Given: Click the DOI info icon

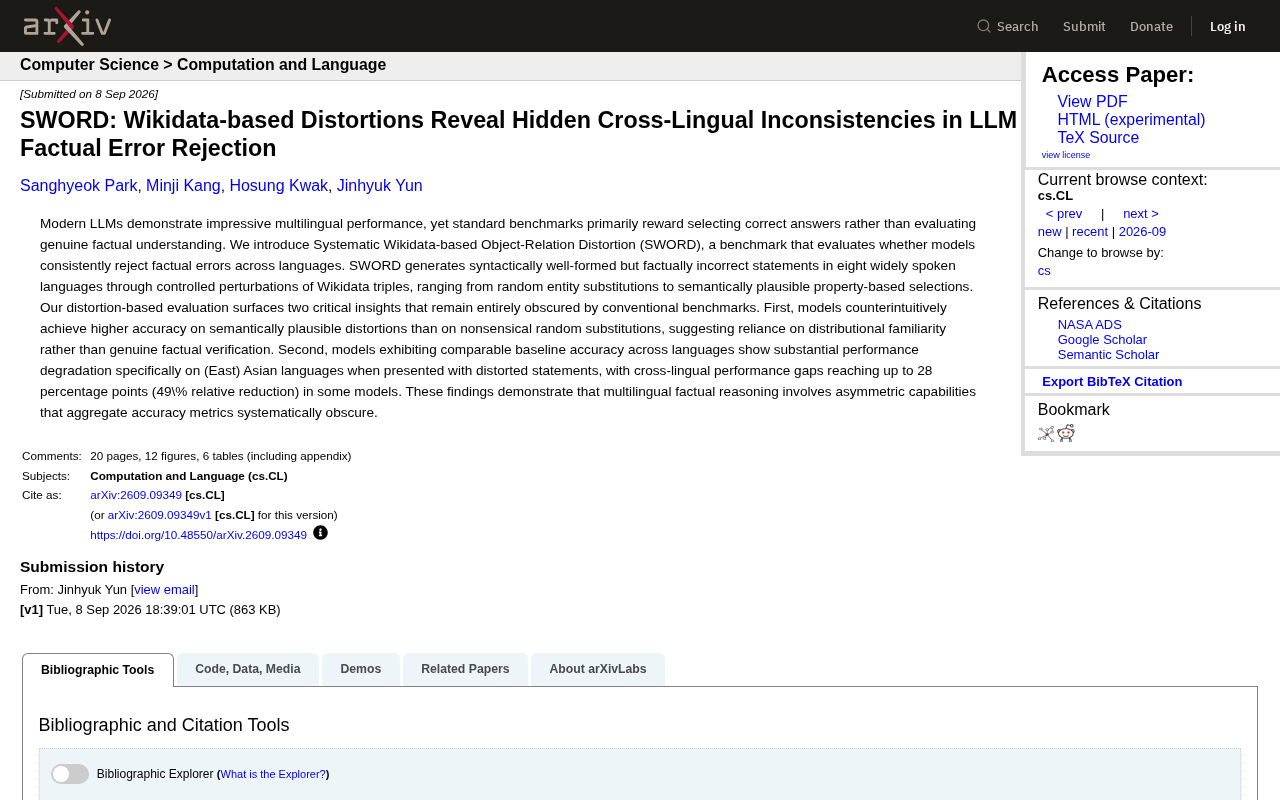Looking at the screenshot, I should 320,533.
